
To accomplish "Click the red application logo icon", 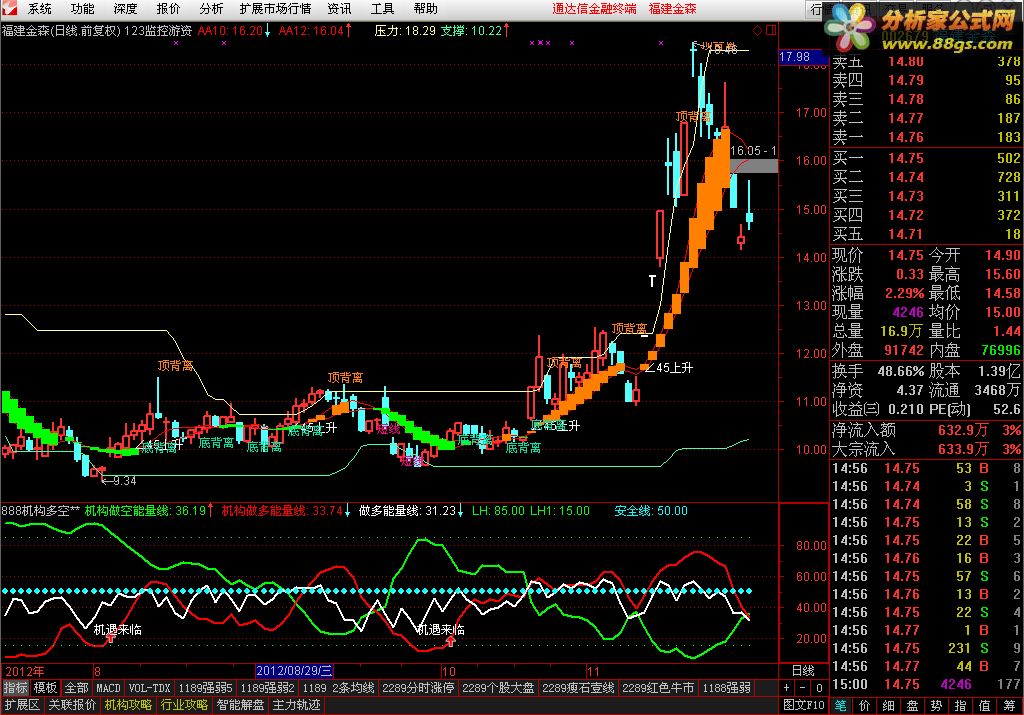I will point(9,8).
